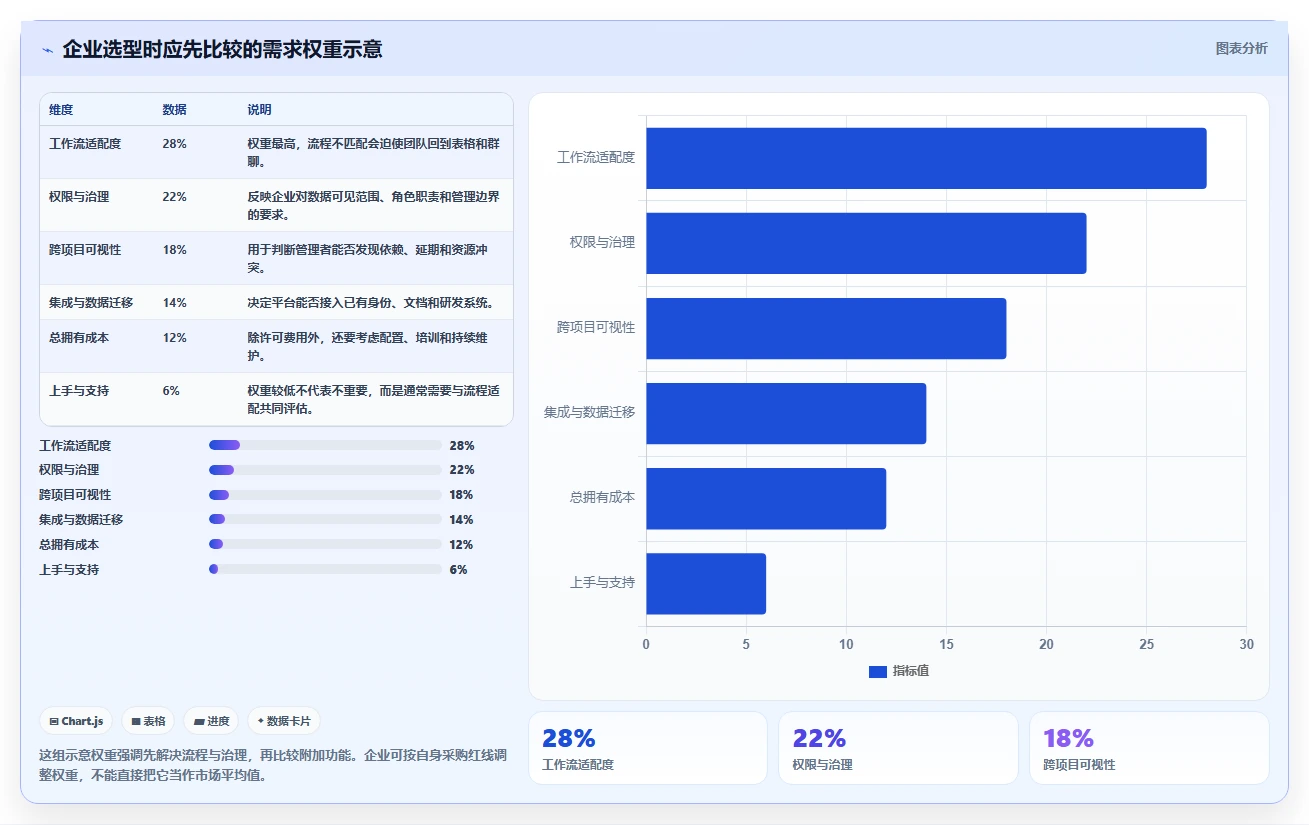Viewport: 1309px width, 825px height.
Task: Select the 28% cell in the table
Action: coord(174,144)
